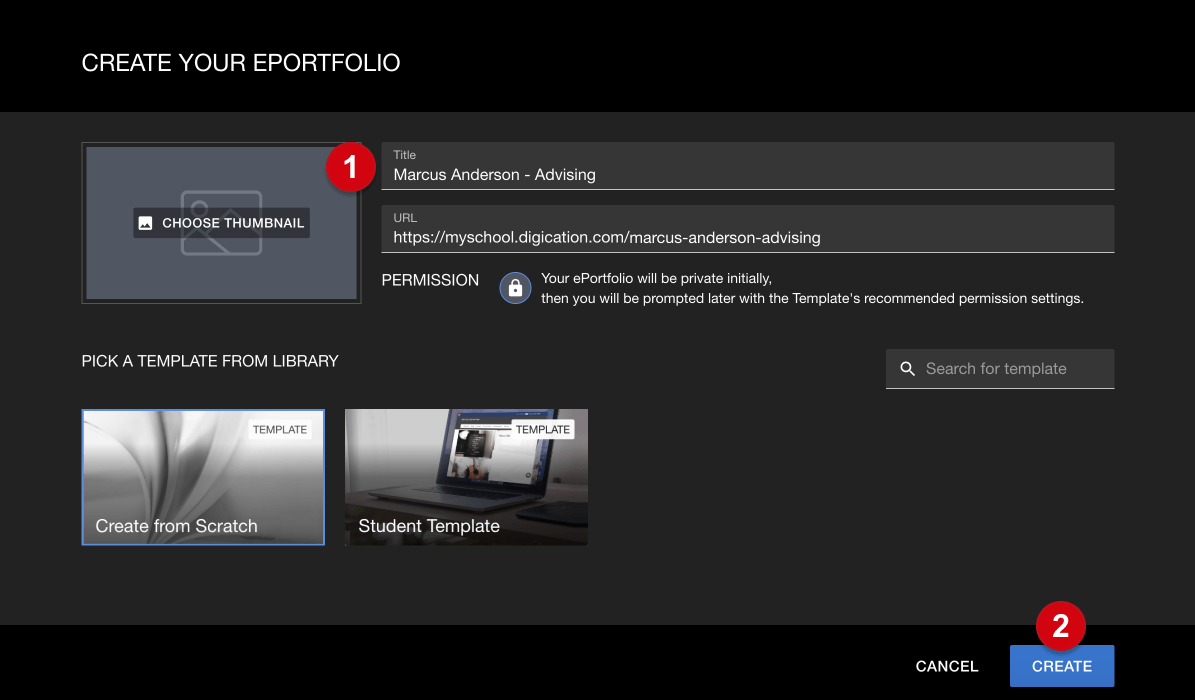Click the TEMPLATE badge on Create from Scratch
The height and width of the screenshot is (700, 1195).
(x=280, y=429)
